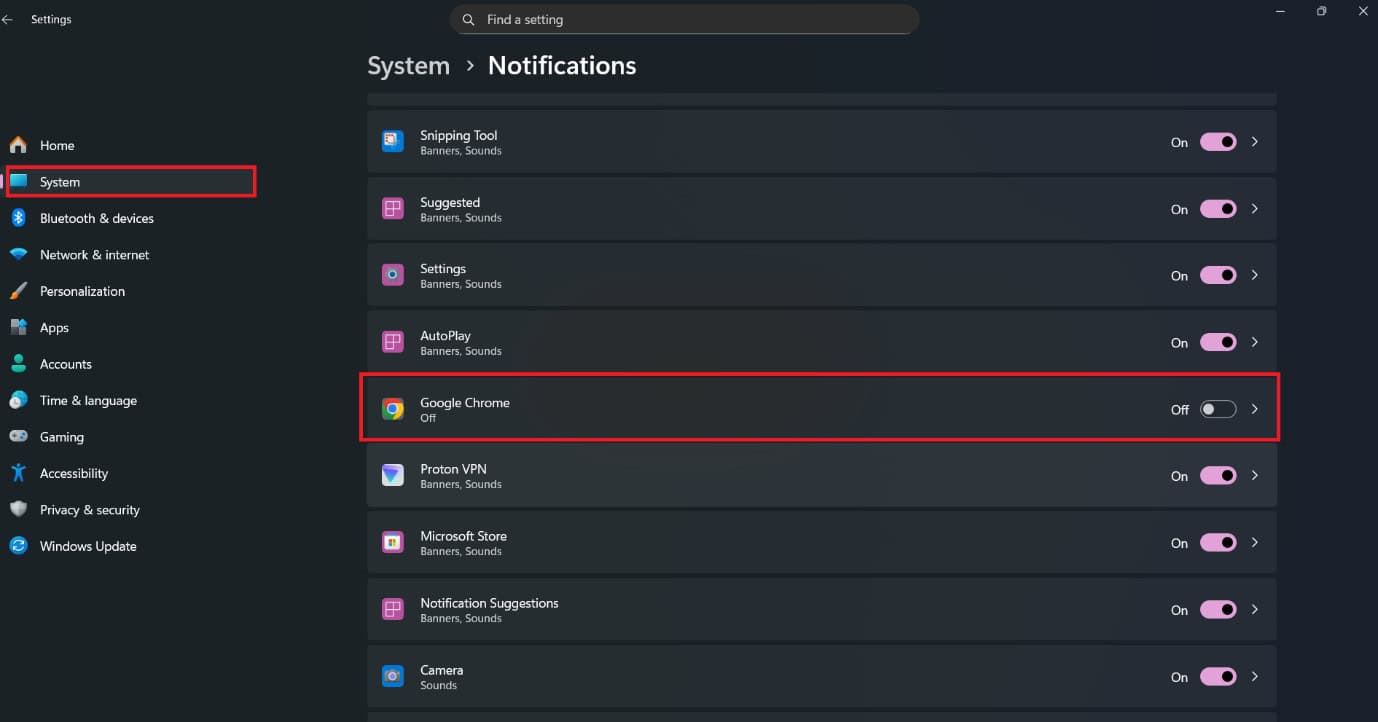Expand Snipping Tool notification options chevron
The width and height of the screenshot is (1378, 722).
coord(1255,142)
